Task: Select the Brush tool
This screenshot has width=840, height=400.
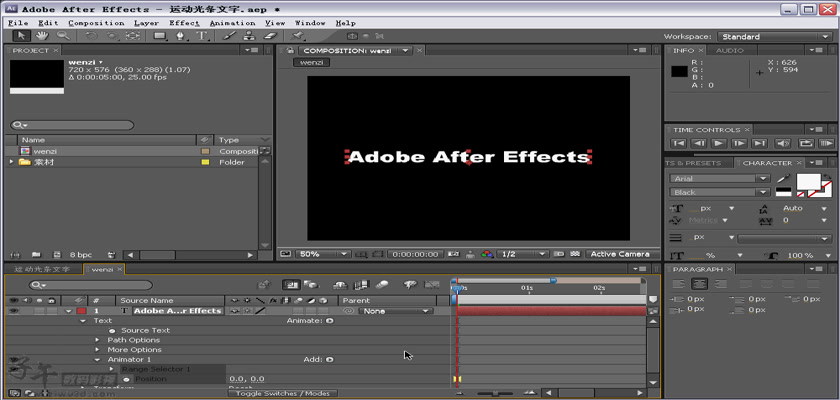Action: point(229,36)
